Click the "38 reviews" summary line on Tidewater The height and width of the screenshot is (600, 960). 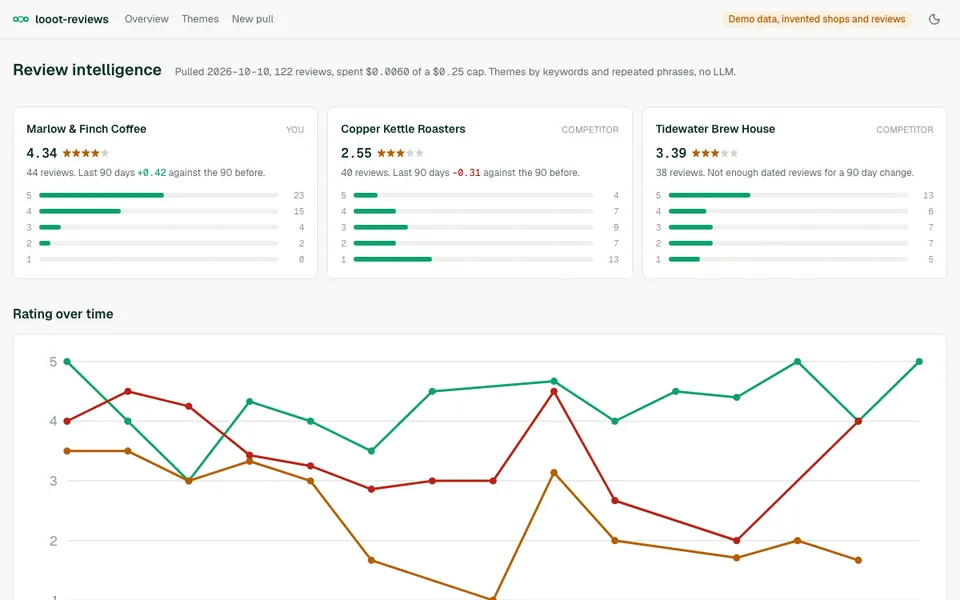click(x=784, y=173)
